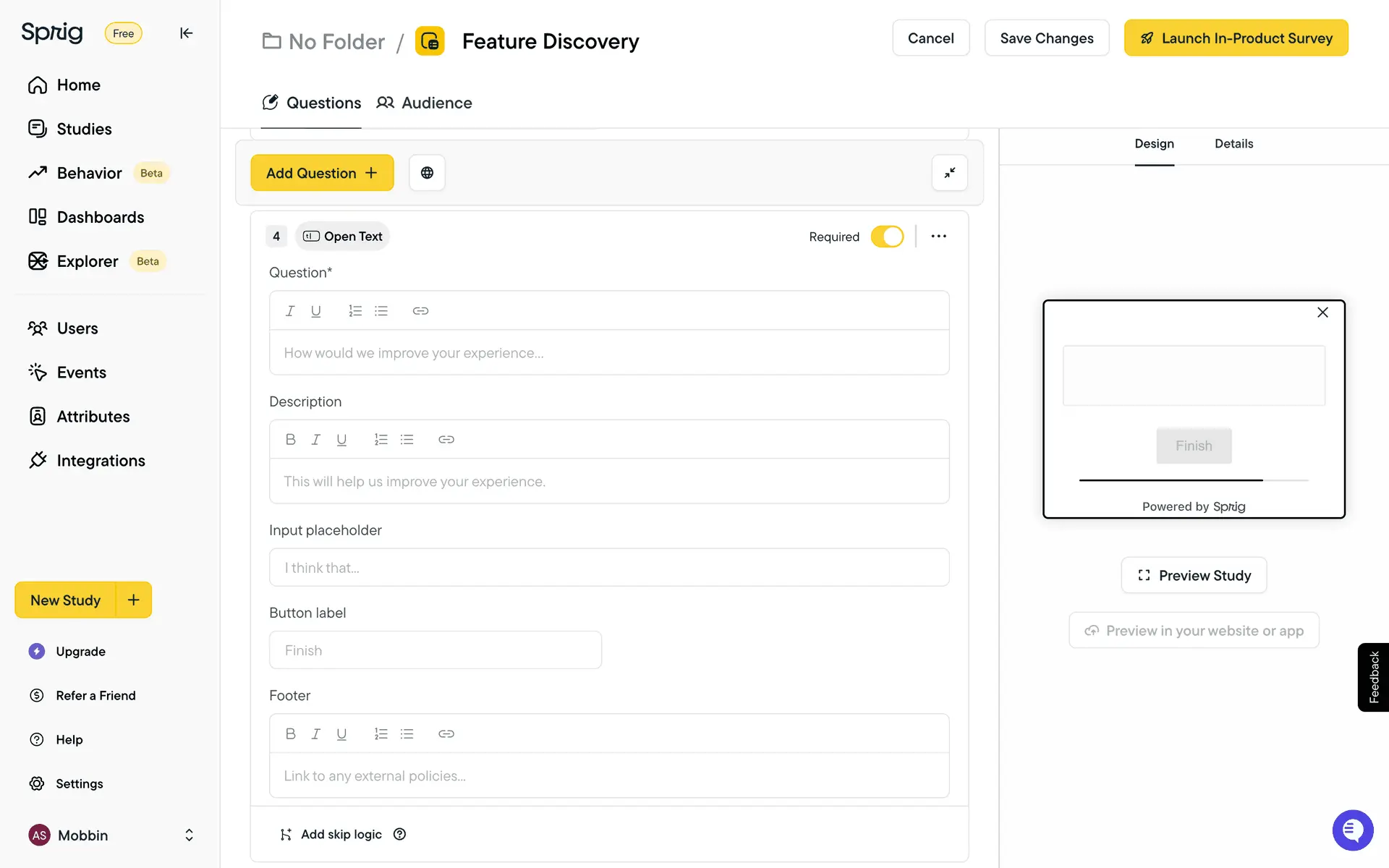Open the chat support bubble
Image resolution: width=1389 pixels, height=868 pixels.
coord(1352,830)
